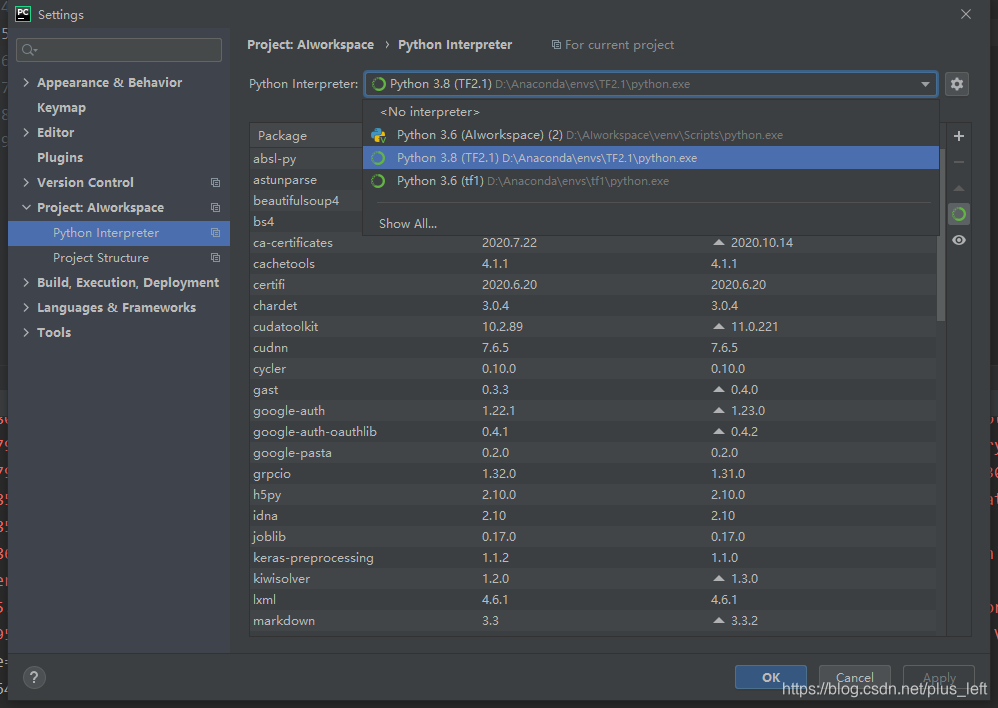
Task: Open Plugins settings page
Action: (60, 157)
